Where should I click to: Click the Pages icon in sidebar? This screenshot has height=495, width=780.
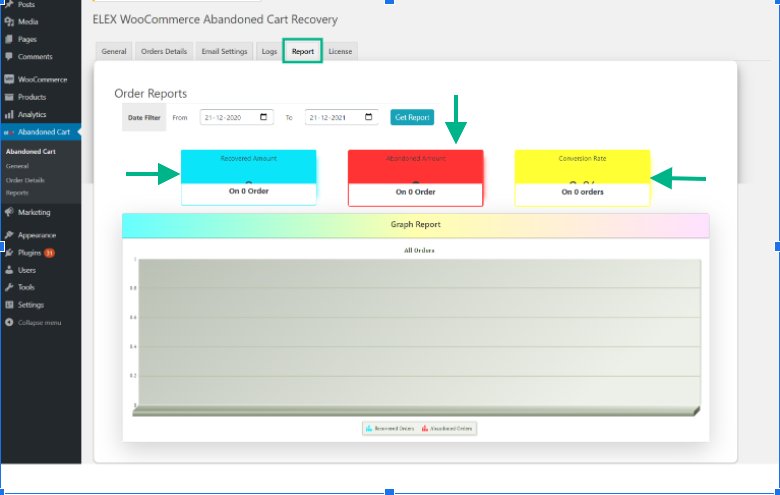9,39
